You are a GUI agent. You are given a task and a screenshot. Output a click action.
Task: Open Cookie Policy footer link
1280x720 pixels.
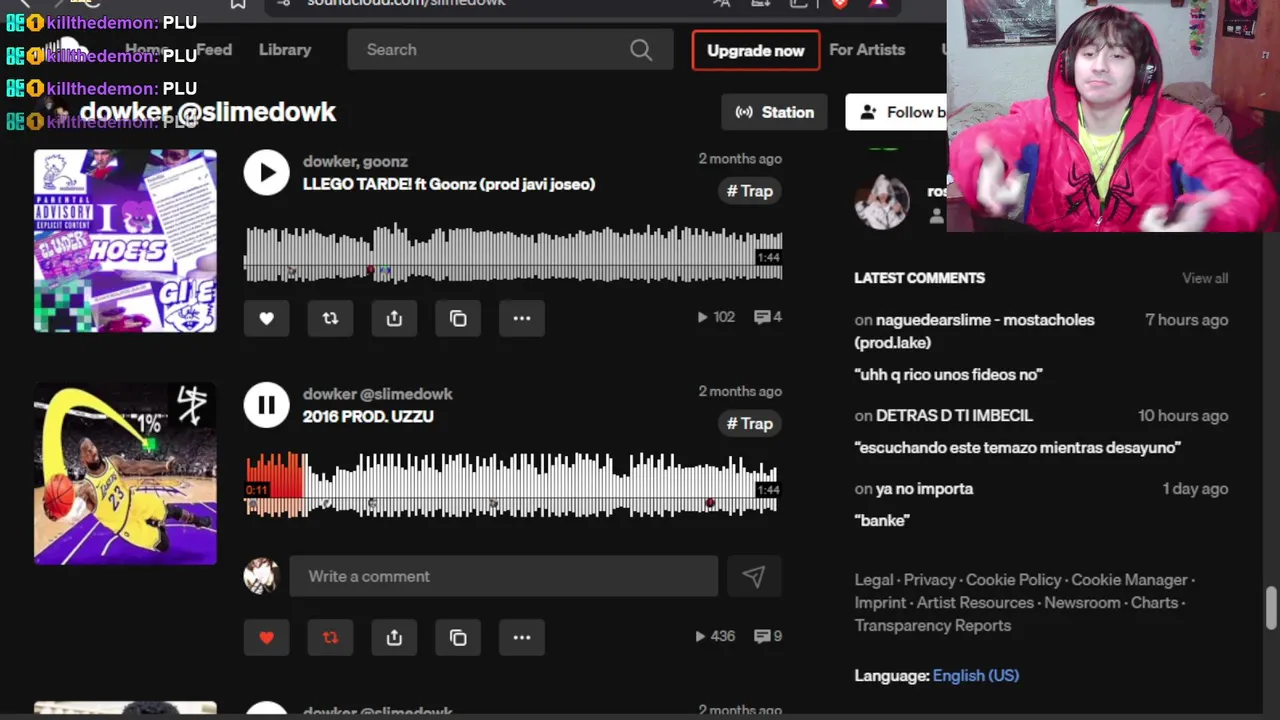pos(1014,580)
